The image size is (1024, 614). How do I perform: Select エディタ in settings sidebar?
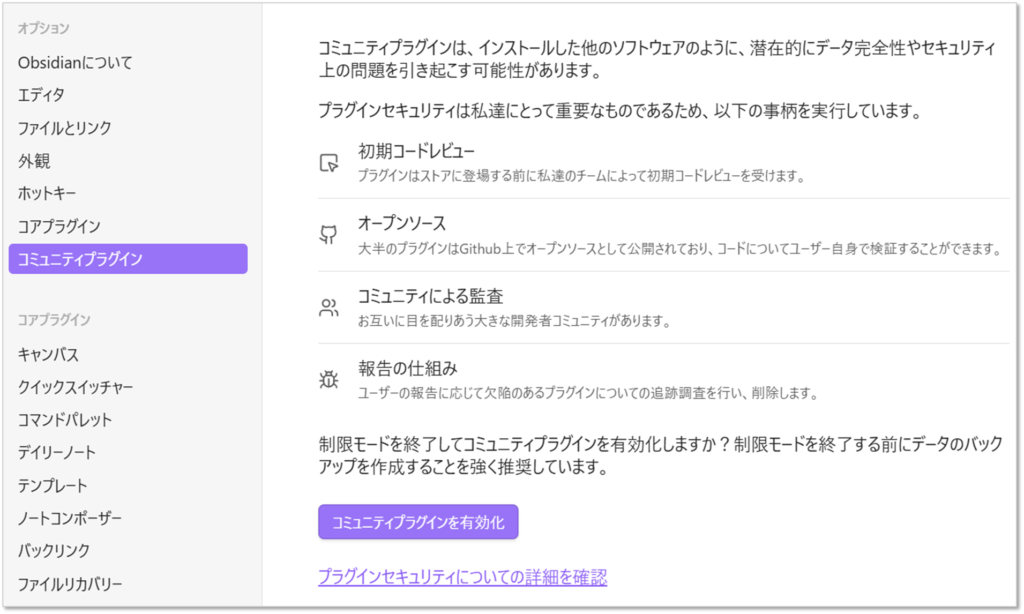pos(42,95)
